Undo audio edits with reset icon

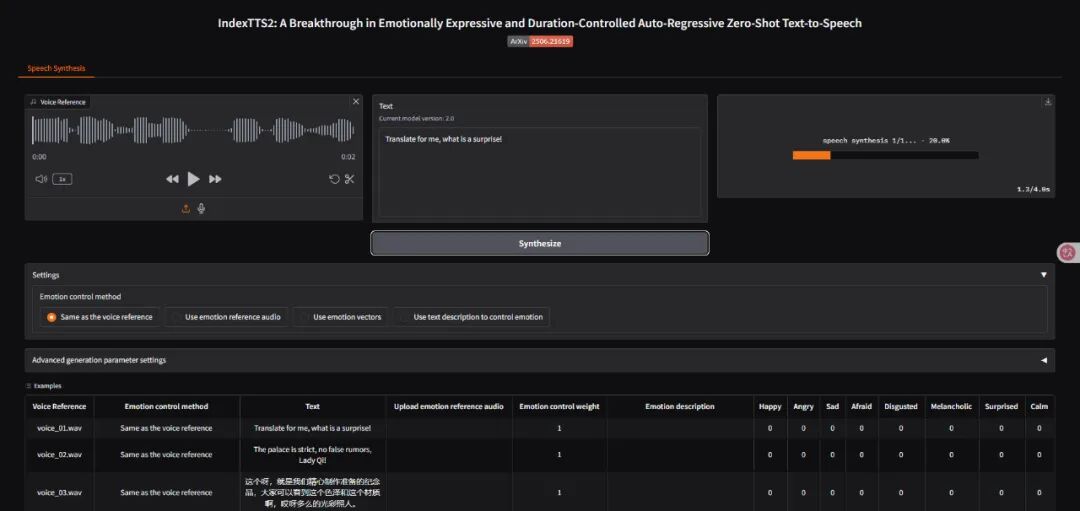pyautogui.click(x=334, y=179)
